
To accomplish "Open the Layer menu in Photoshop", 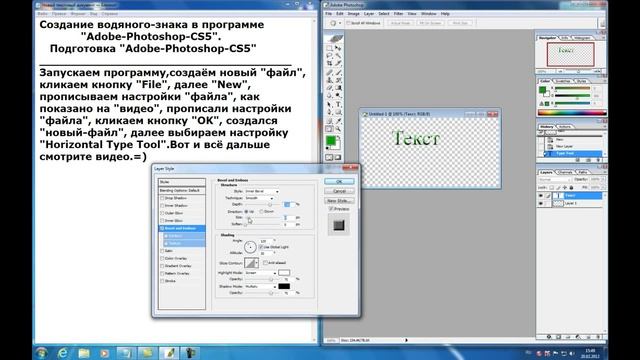I will pyautogui.click(x=369, y=14).
